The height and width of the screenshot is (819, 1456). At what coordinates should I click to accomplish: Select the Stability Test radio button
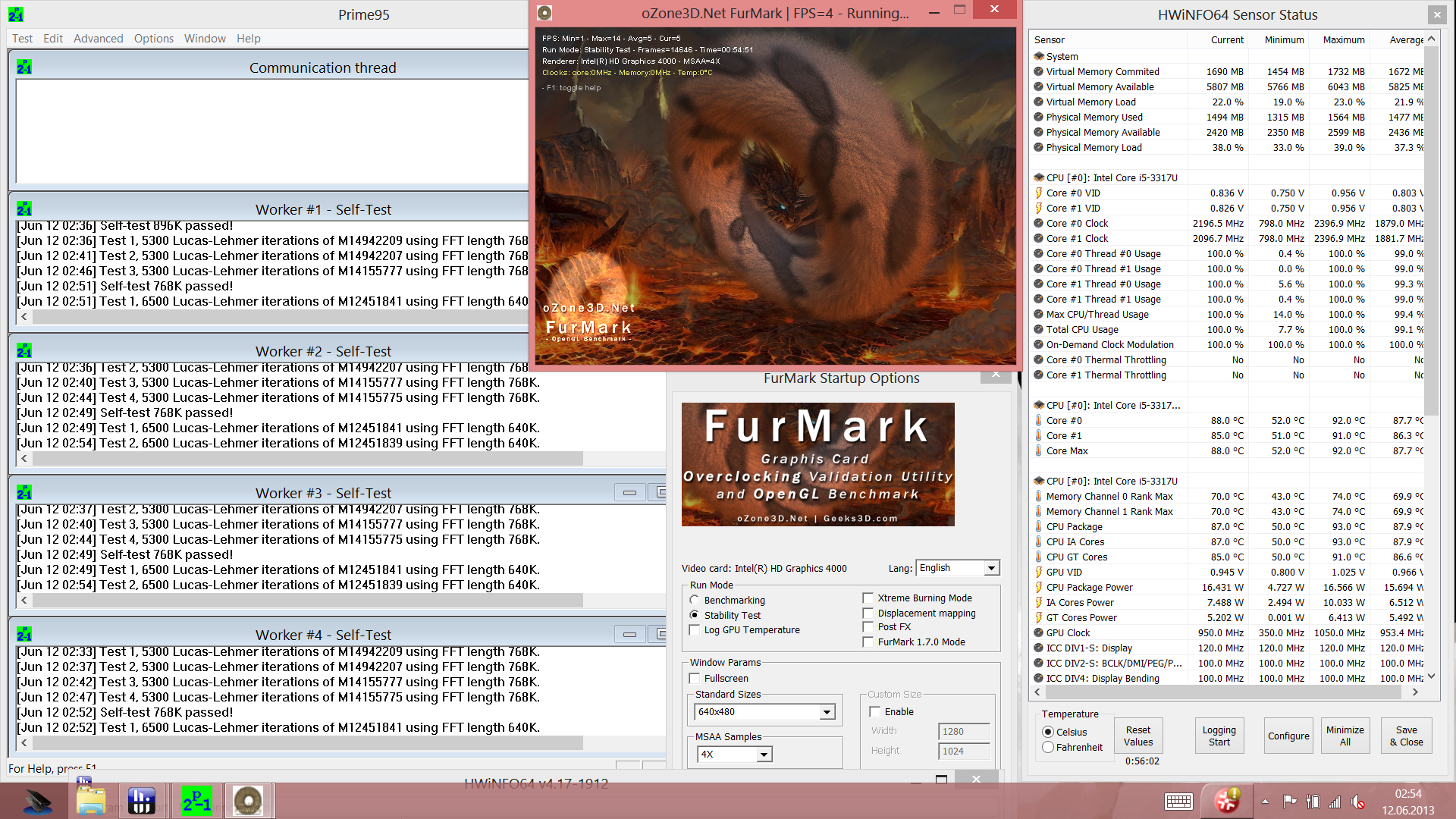(x=694, y=615)
